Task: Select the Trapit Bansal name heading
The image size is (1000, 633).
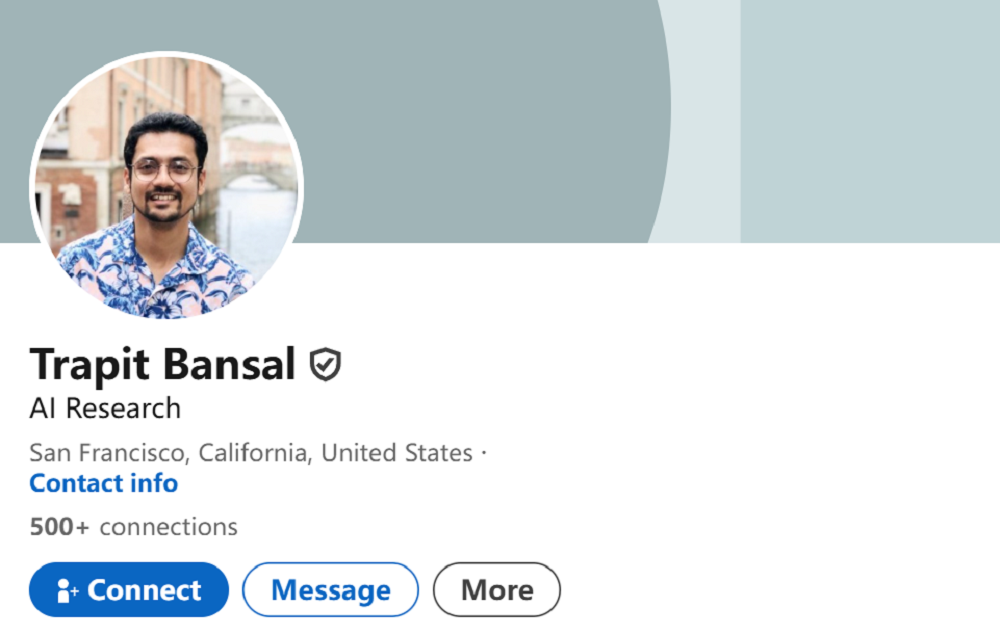Action: 162,366
